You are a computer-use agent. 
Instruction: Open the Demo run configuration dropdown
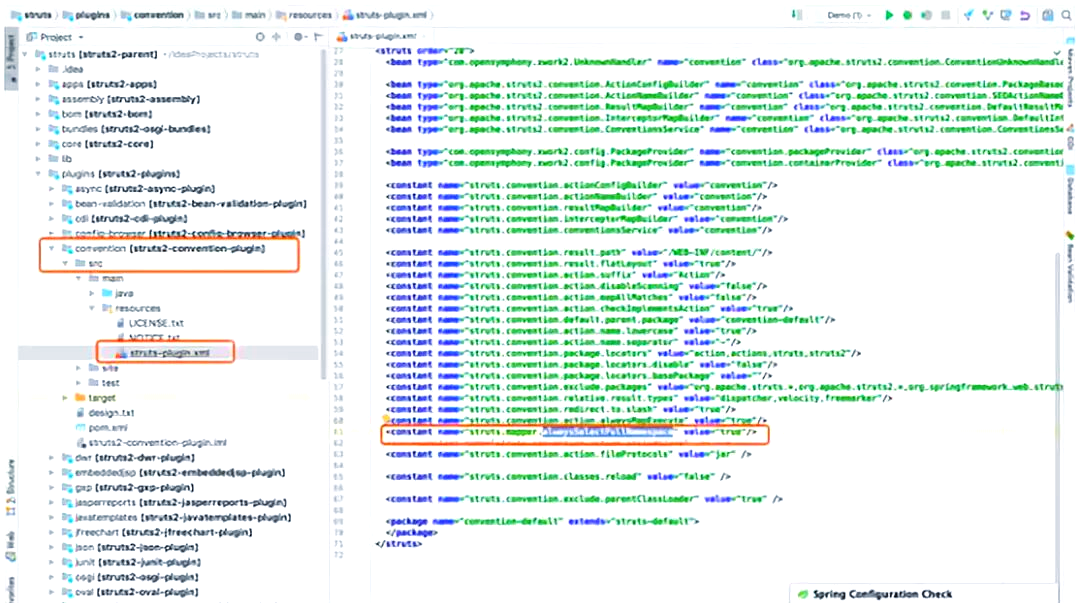point(850,15)
